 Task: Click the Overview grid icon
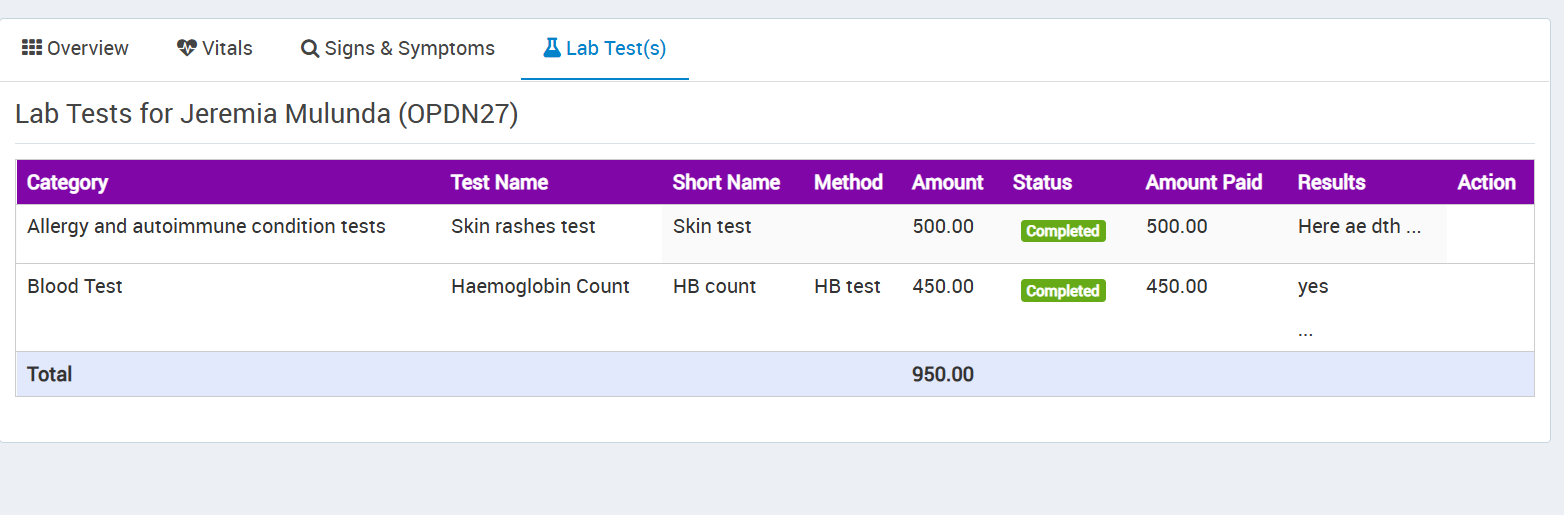[x=31, y=48]
